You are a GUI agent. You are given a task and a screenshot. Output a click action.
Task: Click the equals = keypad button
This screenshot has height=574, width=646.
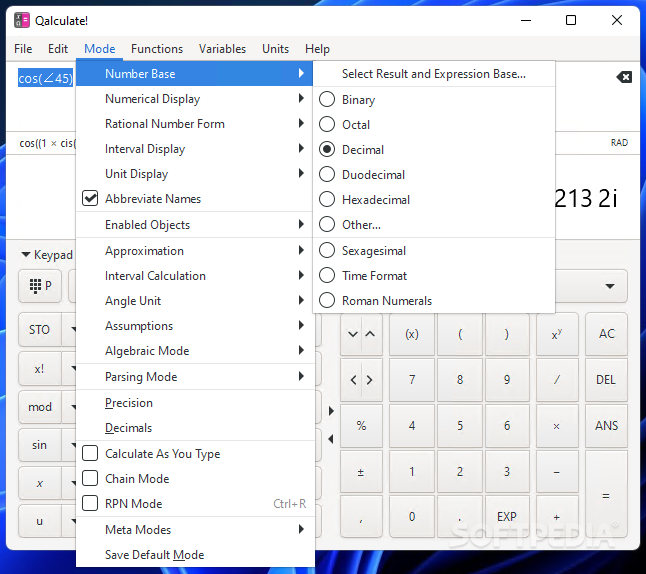[x=606, y=494]
